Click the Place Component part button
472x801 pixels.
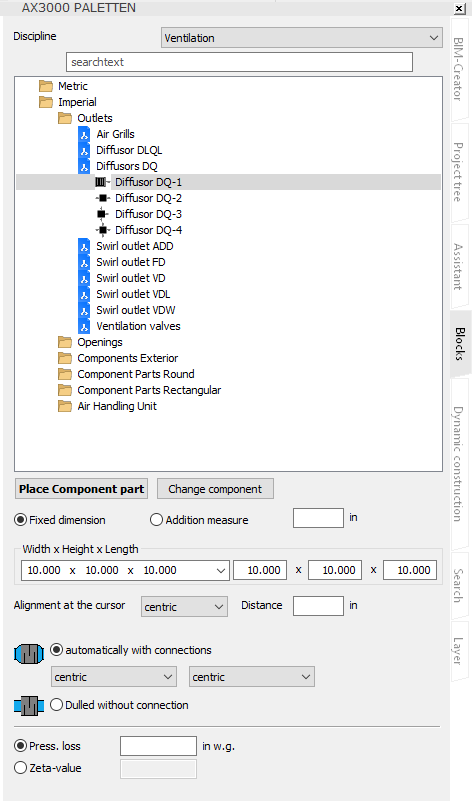[81, 489]
